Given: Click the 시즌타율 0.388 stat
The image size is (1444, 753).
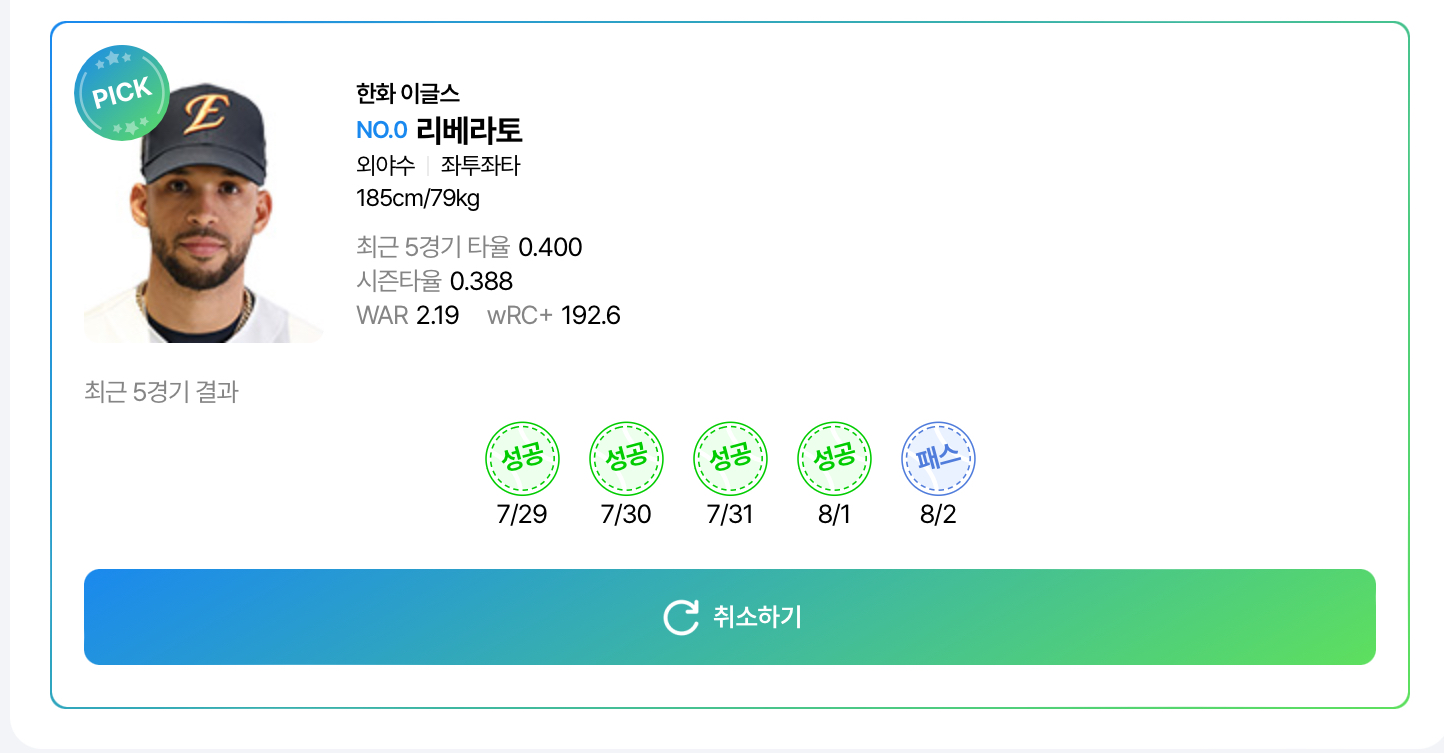Looking at the screenshot, I should [434, 282].
